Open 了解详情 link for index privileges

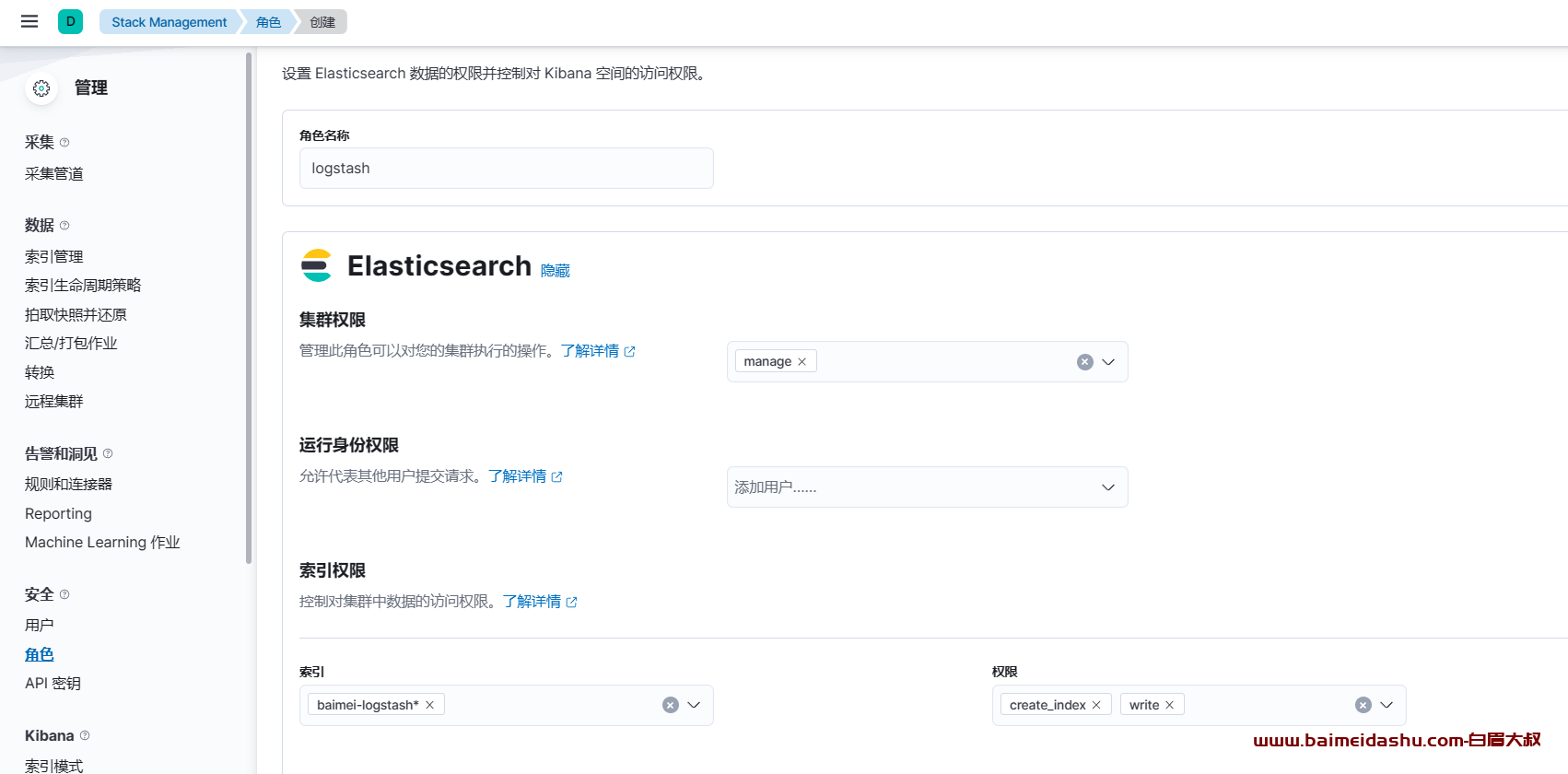(x=540, y=602)
